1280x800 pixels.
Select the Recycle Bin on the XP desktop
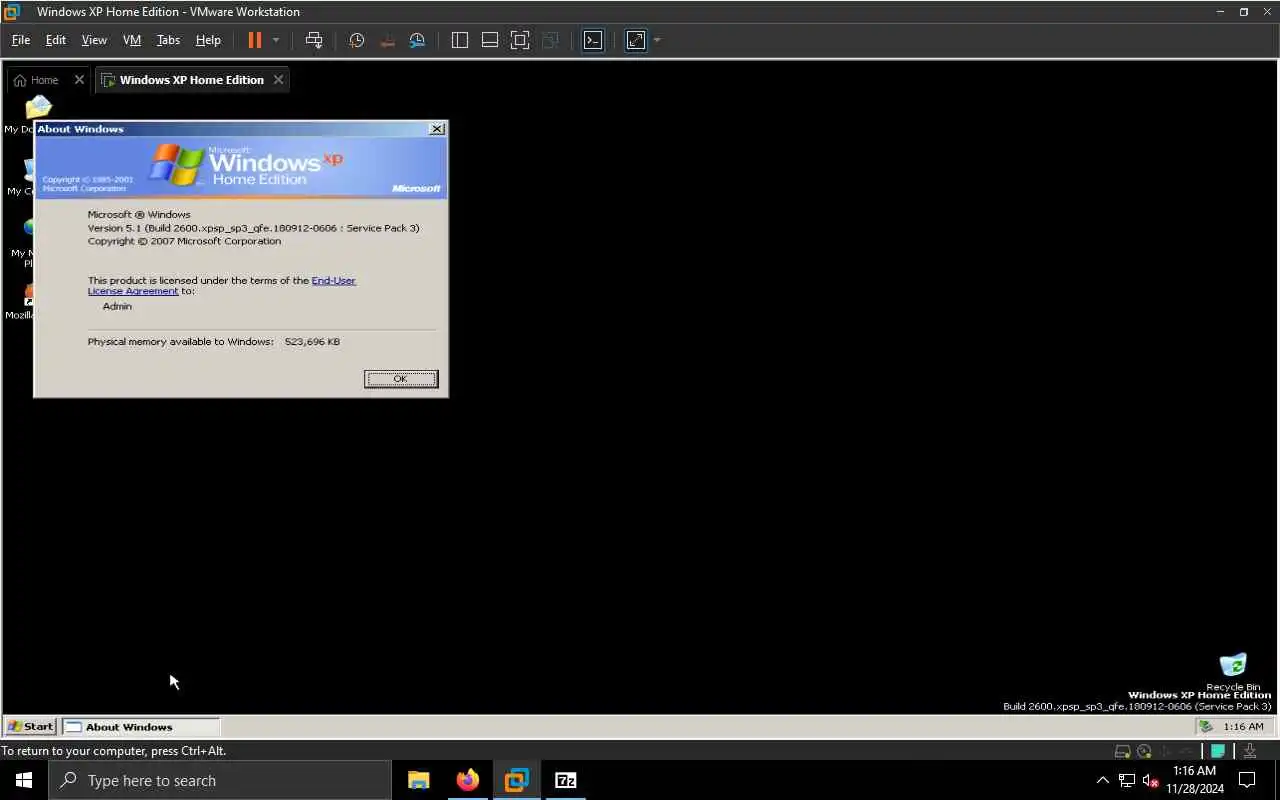point(1233,671)
